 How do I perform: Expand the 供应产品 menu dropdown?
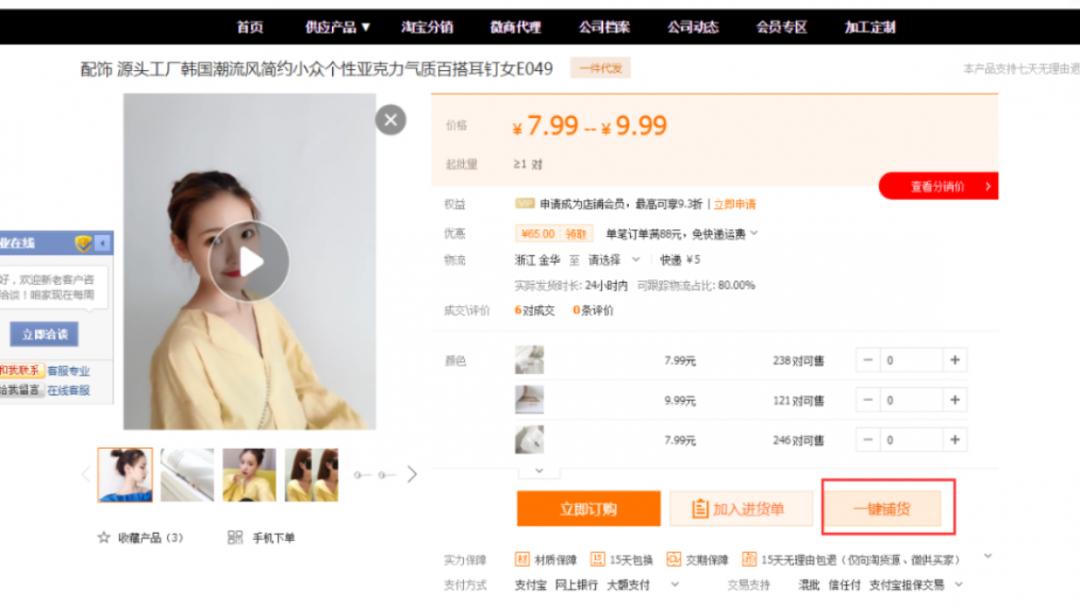(337, 26)
